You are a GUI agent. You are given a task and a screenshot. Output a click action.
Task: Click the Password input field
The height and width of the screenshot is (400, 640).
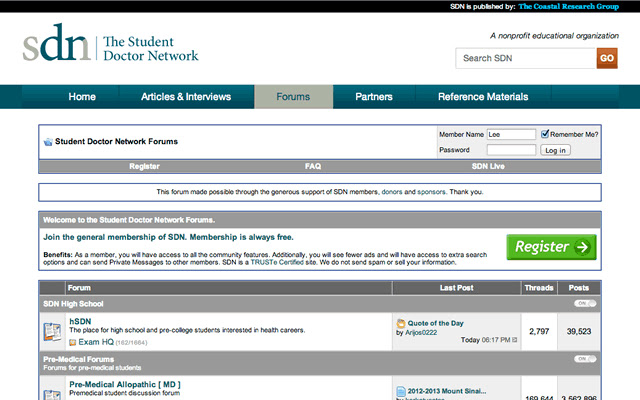pos(511,150)
